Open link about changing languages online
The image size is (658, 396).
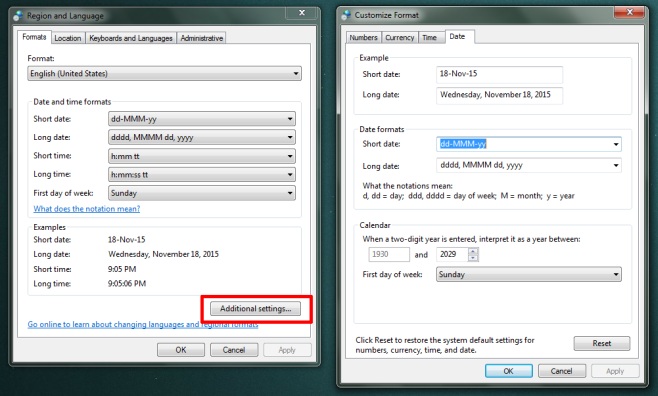click(143, 324)
